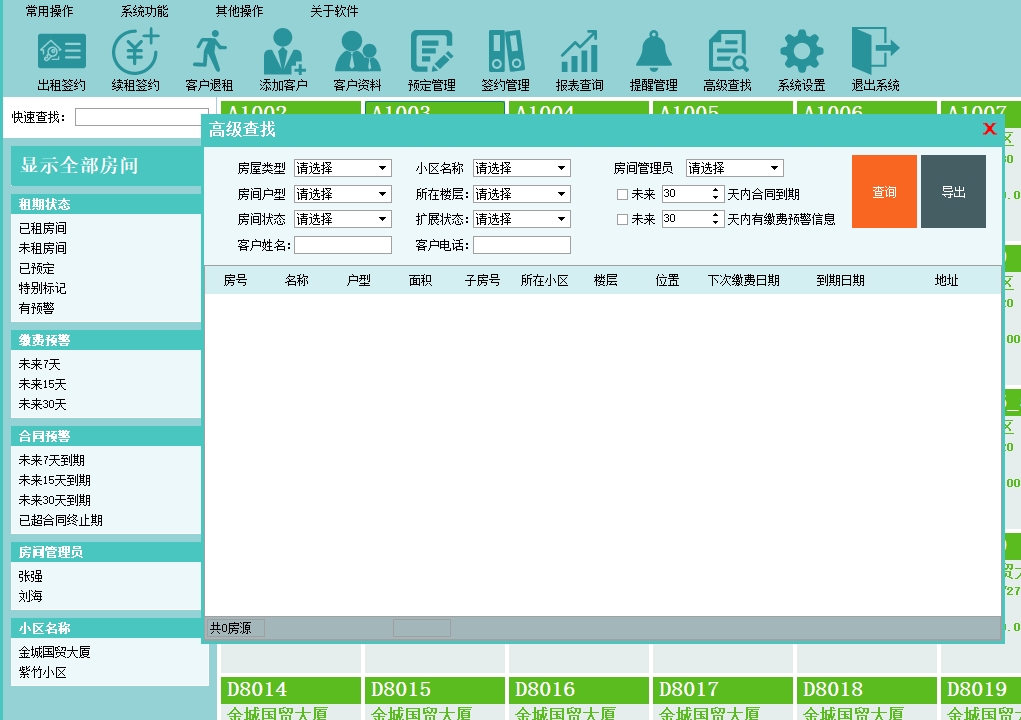Click the 退出系统 exit icon
The image size is (1021, 720).
coord(875,51)
